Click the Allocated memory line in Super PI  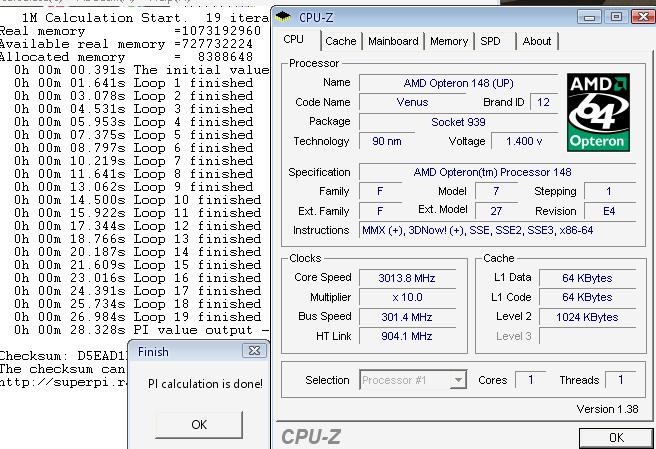tap(126, 57)
